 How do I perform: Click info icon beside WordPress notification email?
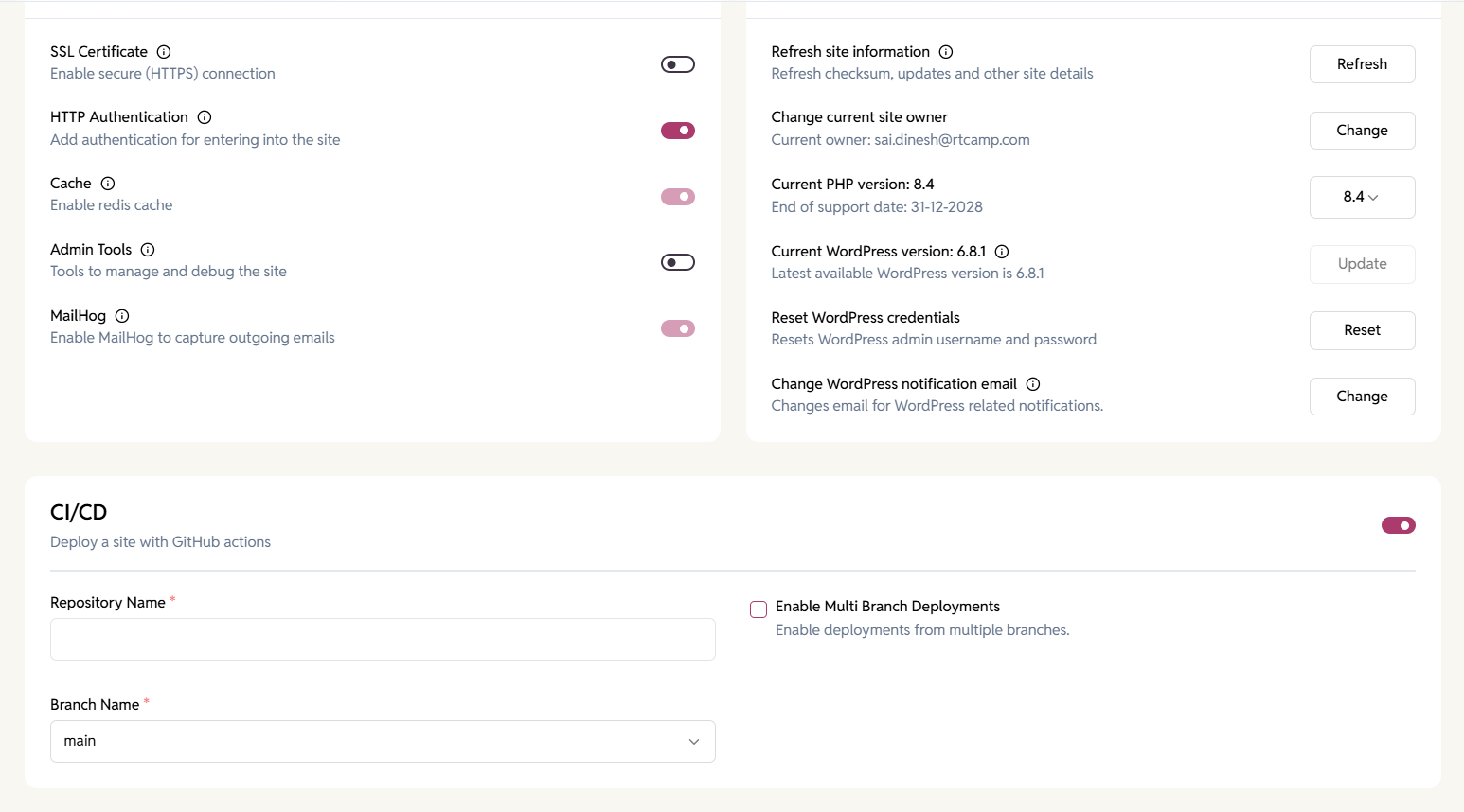click(1033, 384)
